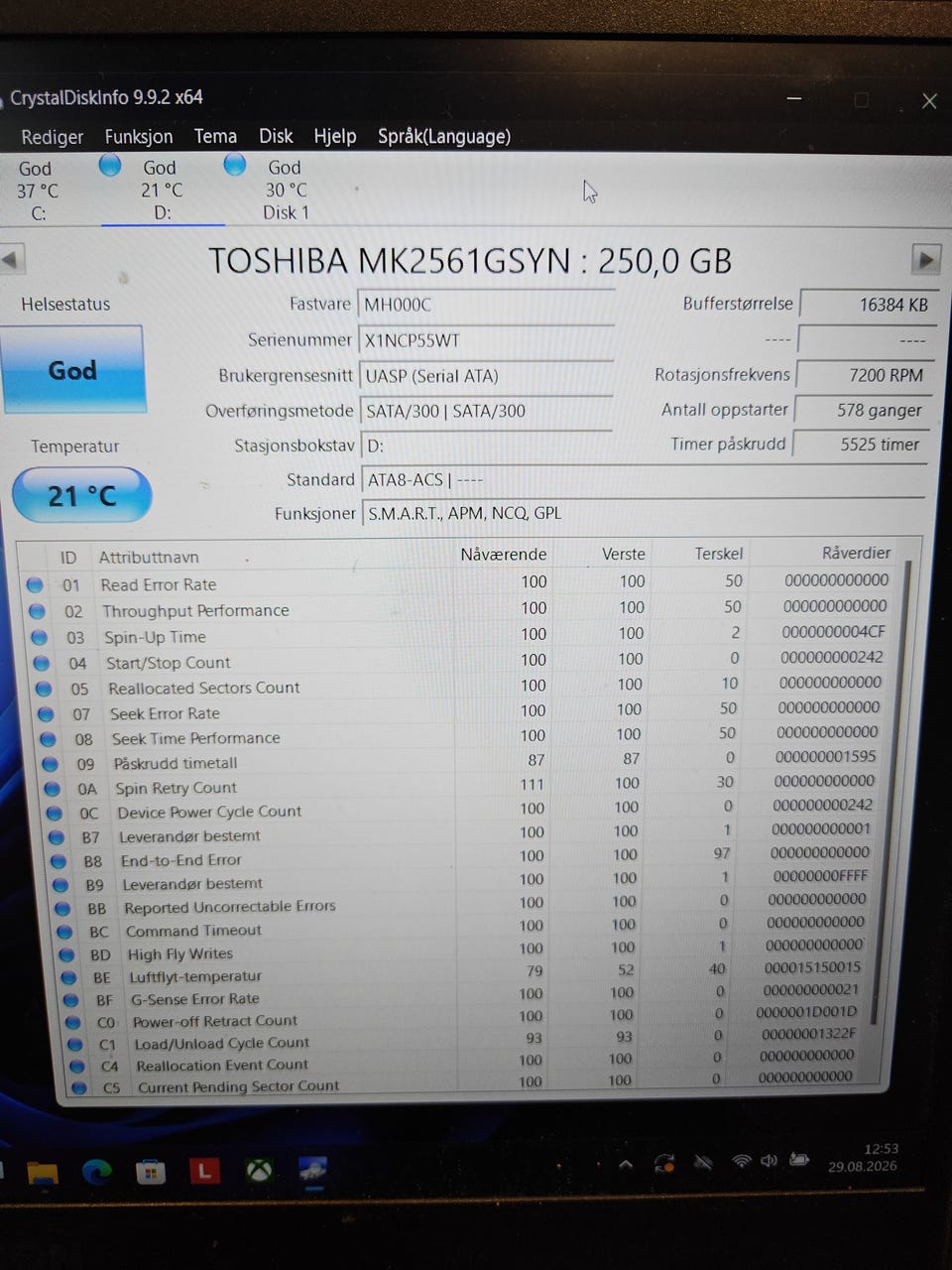The width and height of the screenshot is (952, 1270).
Task: Click the status dot for Luftflyt-temperatur
Action: [x=69, y=977]
